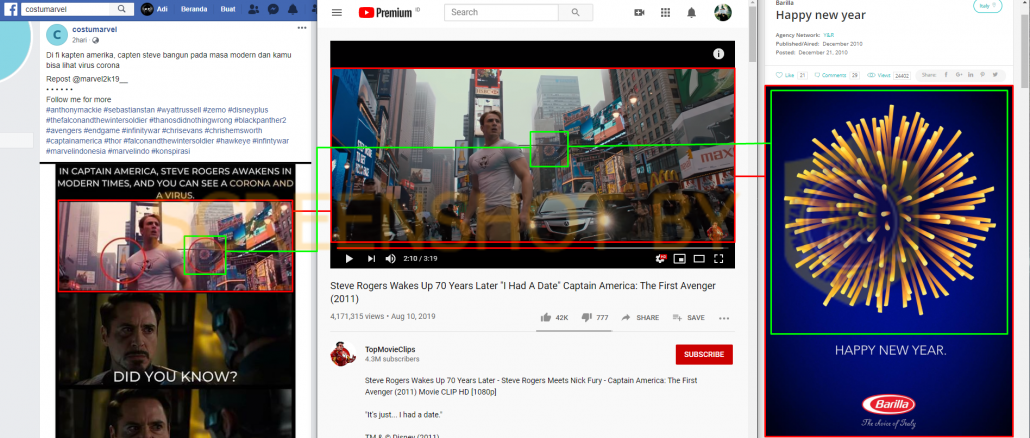Click the Facebook logo icon
This screenshot has width=1030, height=438.
[x=11, y=9]
